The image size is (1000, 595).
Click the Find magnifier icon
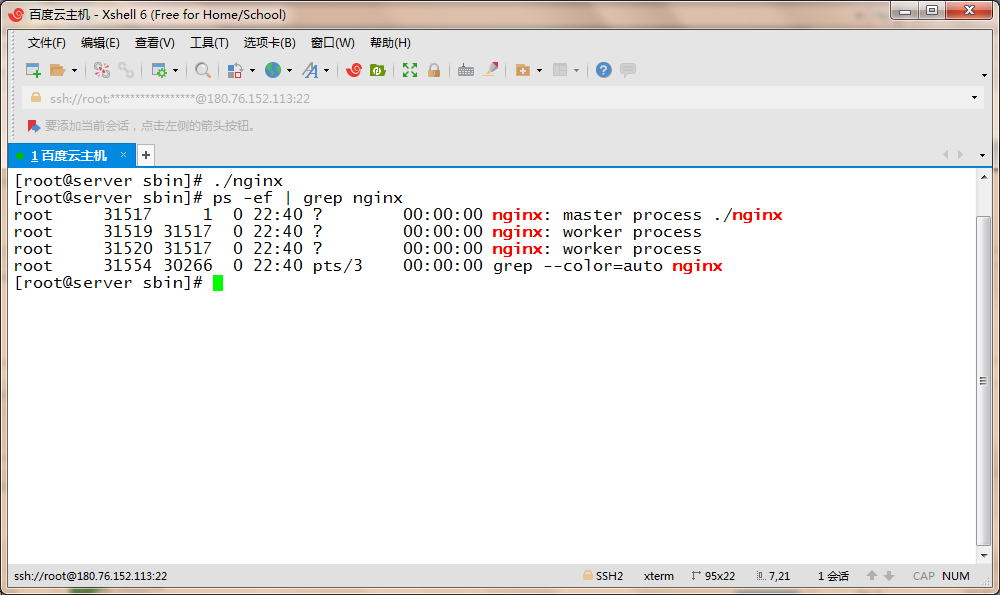[x=203, y=70]
